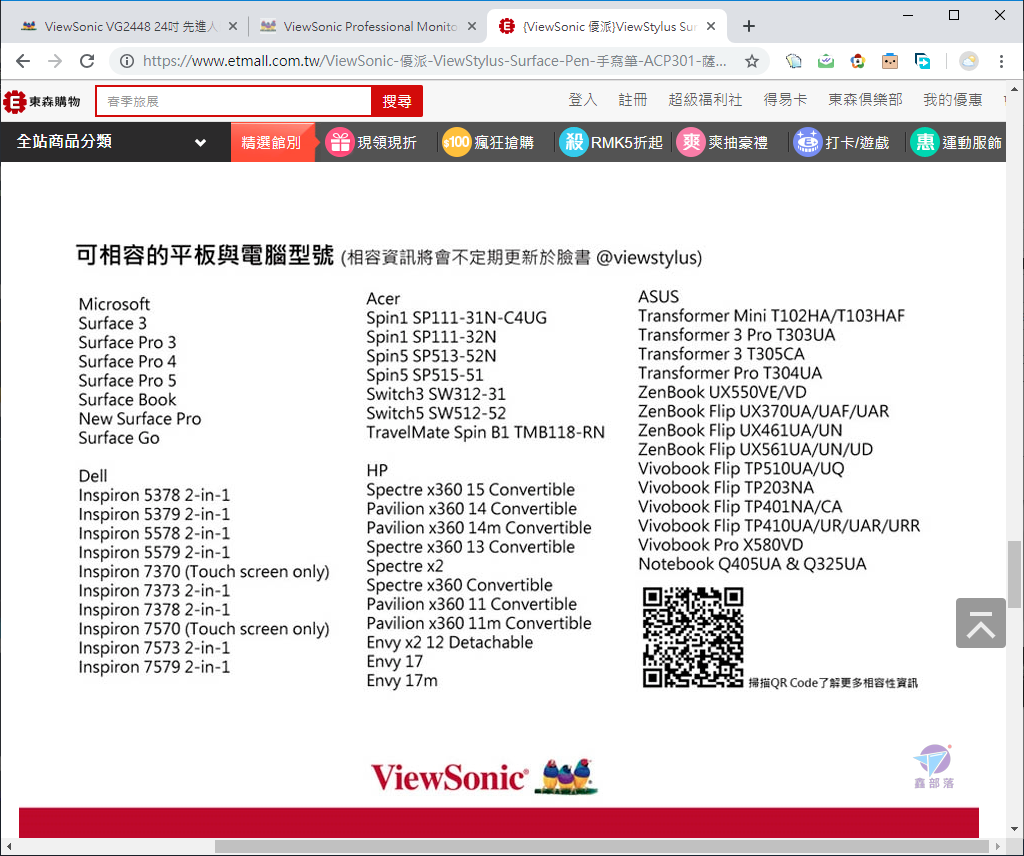The width and height of the screenshot is (1024, 856).
Task: View site information icon in address bar
Action: tap(127, 61)
